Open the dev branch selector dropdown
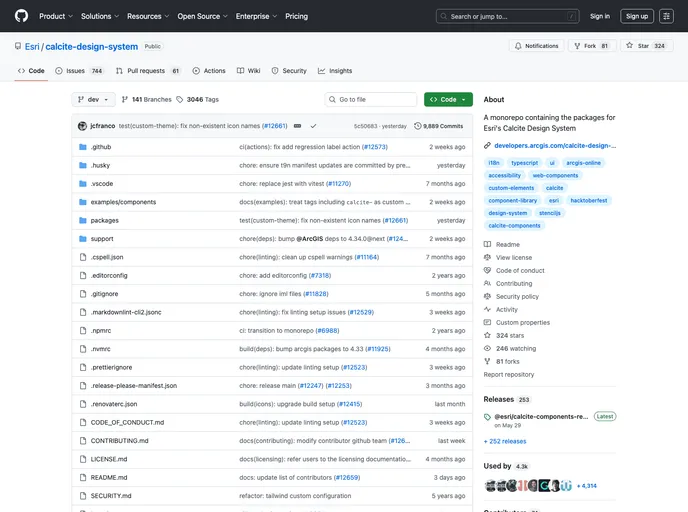Image resolution: width=688 pixels, height=512 pixels. [93, 100]
